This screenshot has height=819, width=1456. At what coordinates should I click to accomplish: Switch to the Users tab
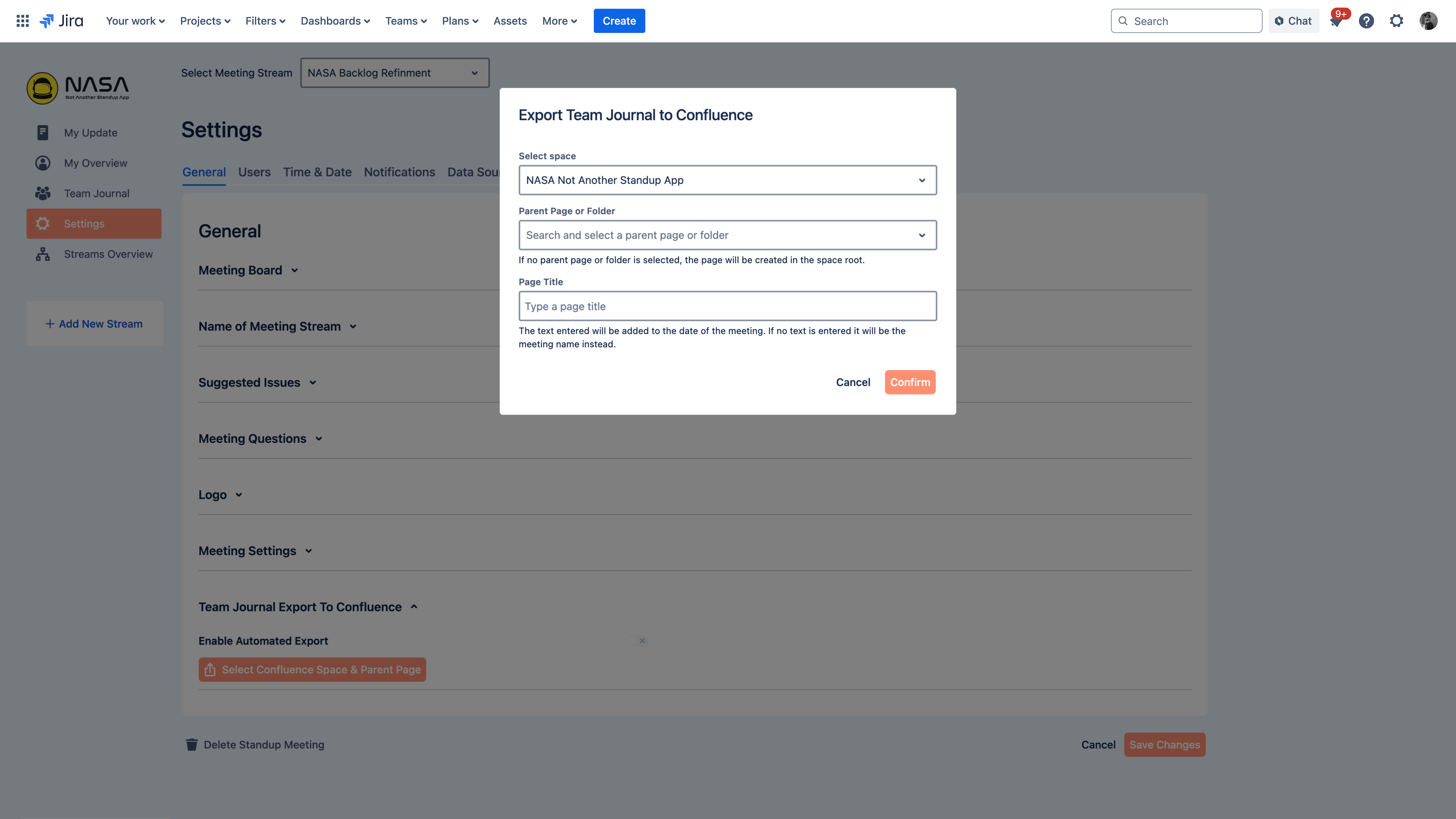(254, 172)
